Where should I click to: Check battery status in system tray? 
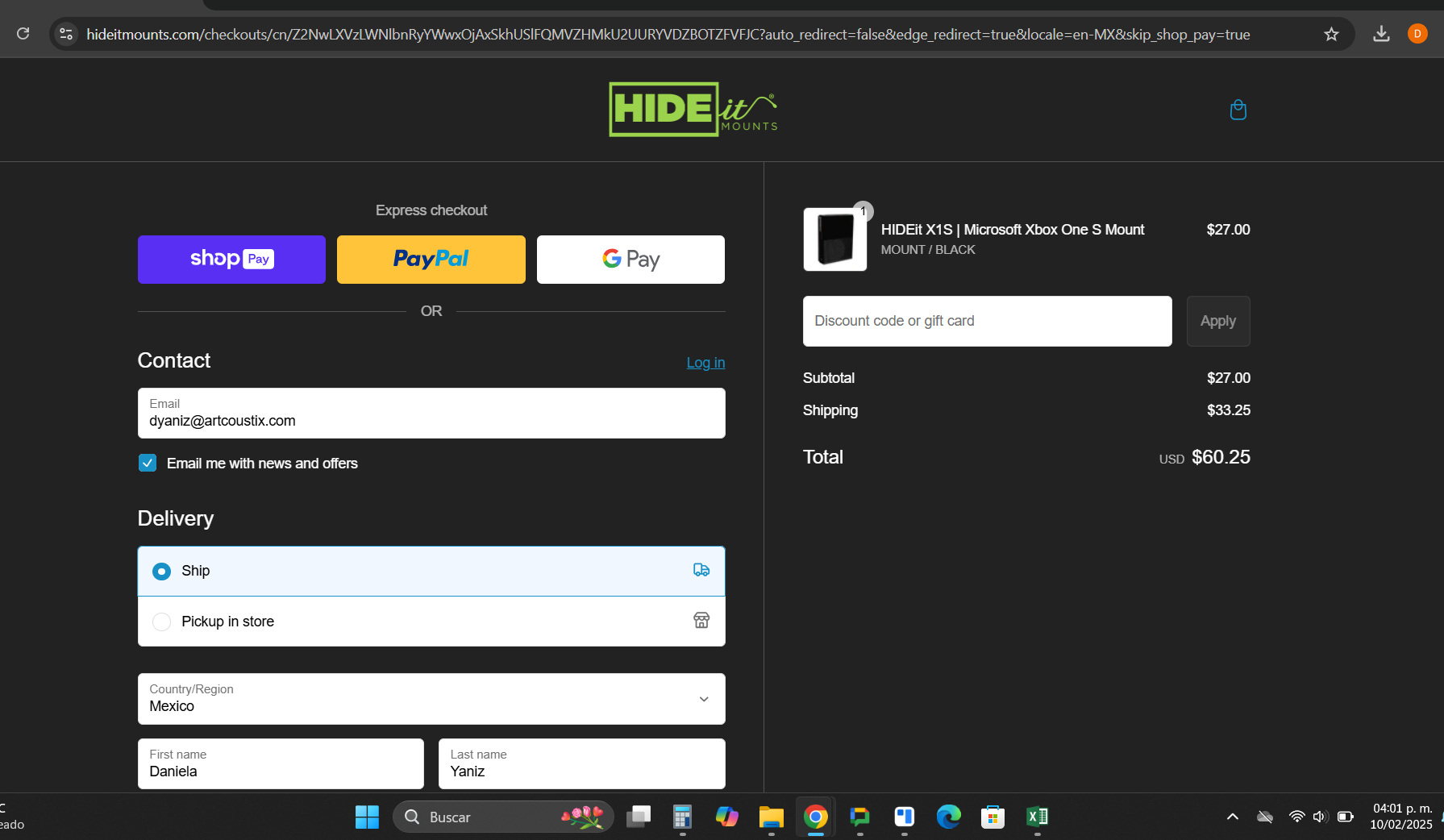pos(1345,817)
